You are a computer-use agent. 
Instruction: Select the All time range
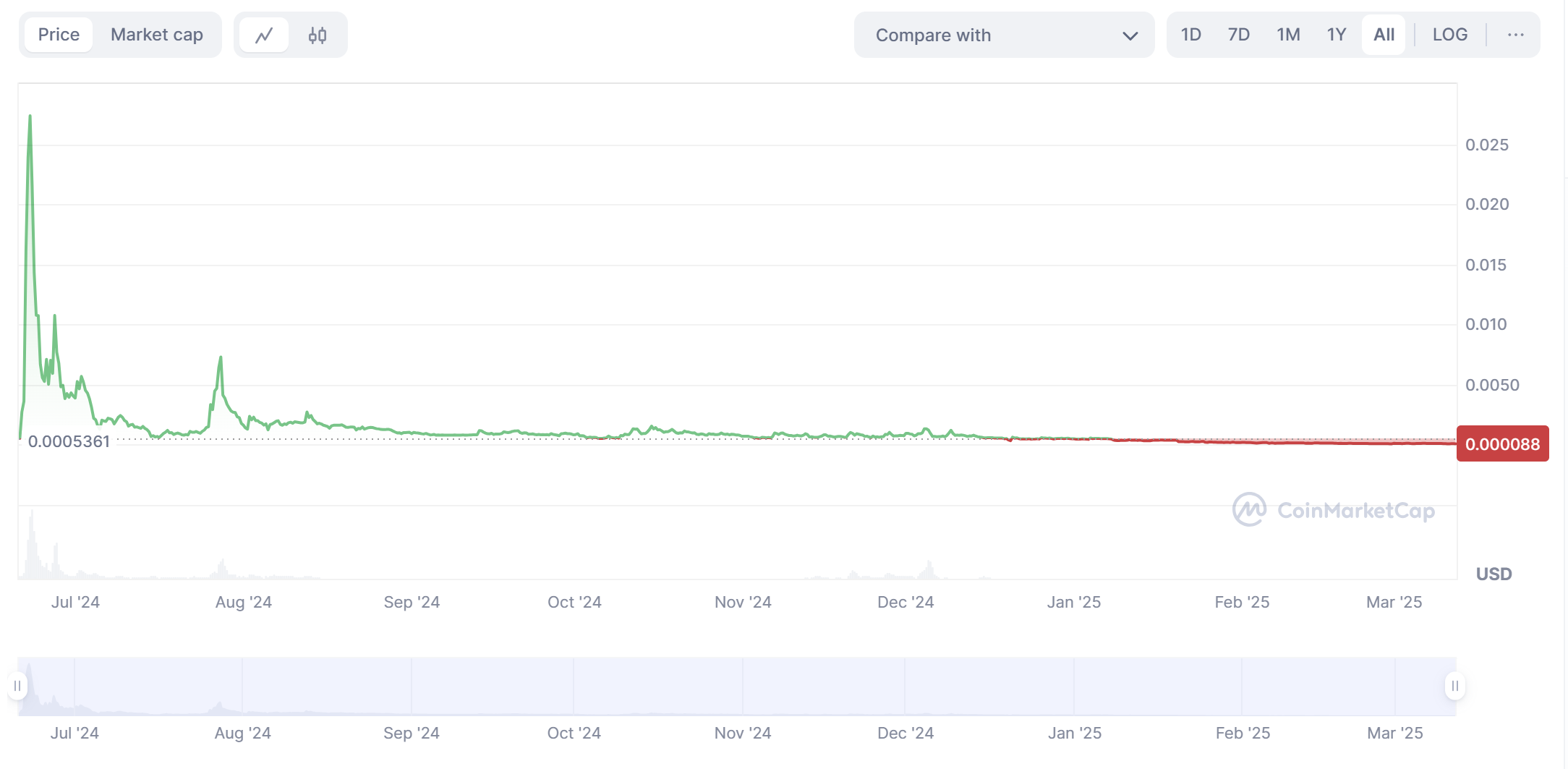coord(1384,35)
